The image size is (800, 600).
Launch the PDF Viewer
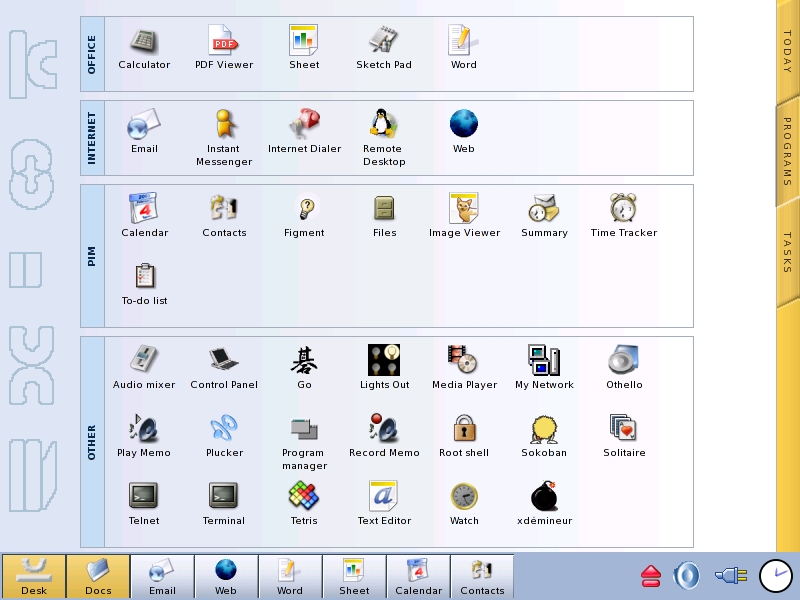pos(224,48)
